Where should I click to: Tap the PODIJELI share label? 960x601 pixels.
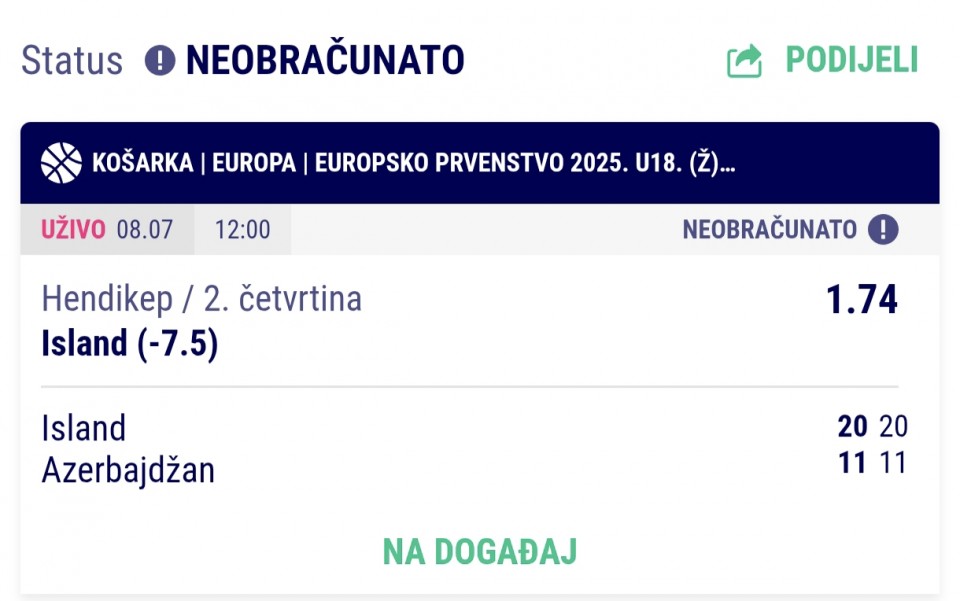852,60
